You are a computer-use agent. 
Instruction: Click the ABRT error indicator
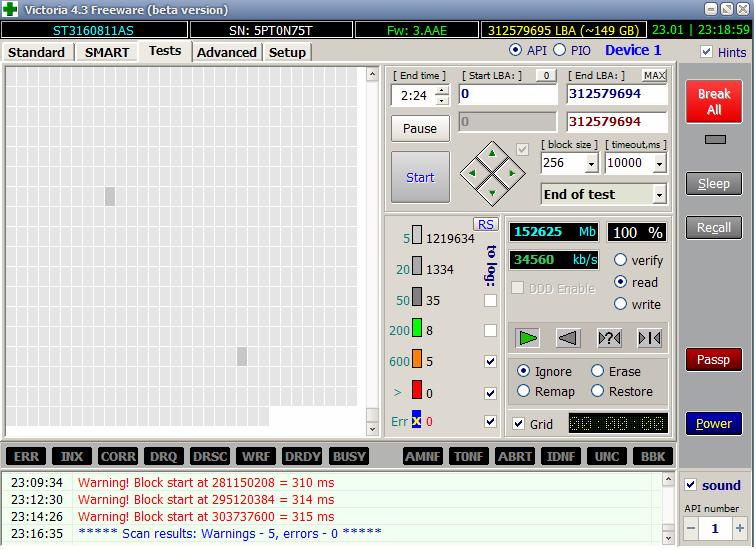point(515,457)
